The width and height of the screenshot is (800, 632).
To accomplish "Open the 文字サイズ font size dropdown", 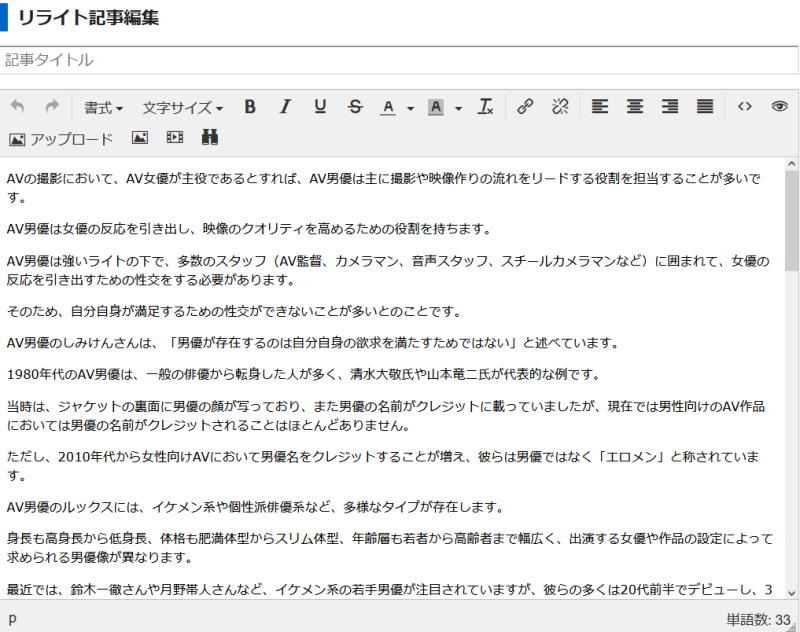I will tap(182, 107).
